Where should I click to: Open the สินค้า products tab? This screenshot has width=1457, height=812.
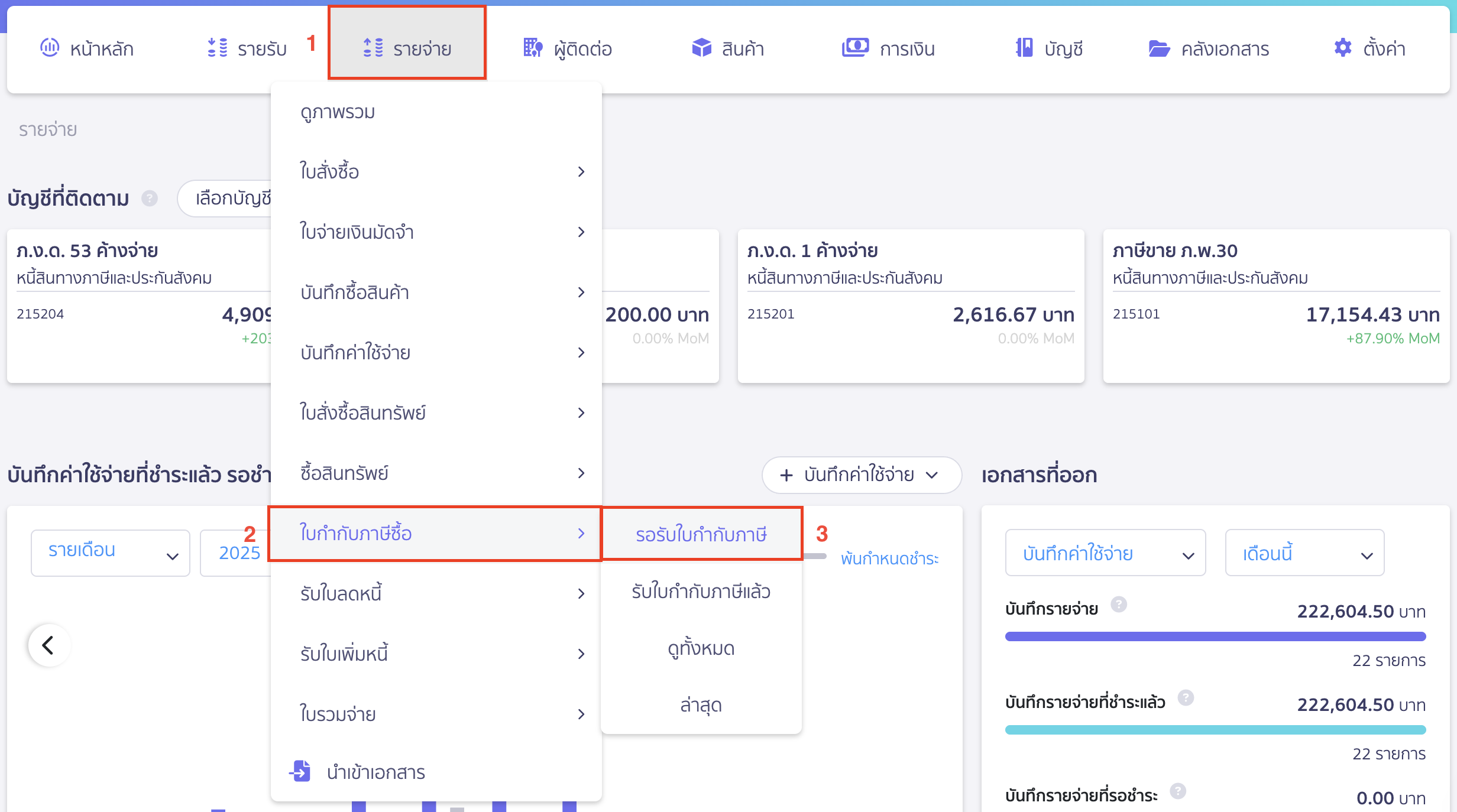click(x=728, y=48)
